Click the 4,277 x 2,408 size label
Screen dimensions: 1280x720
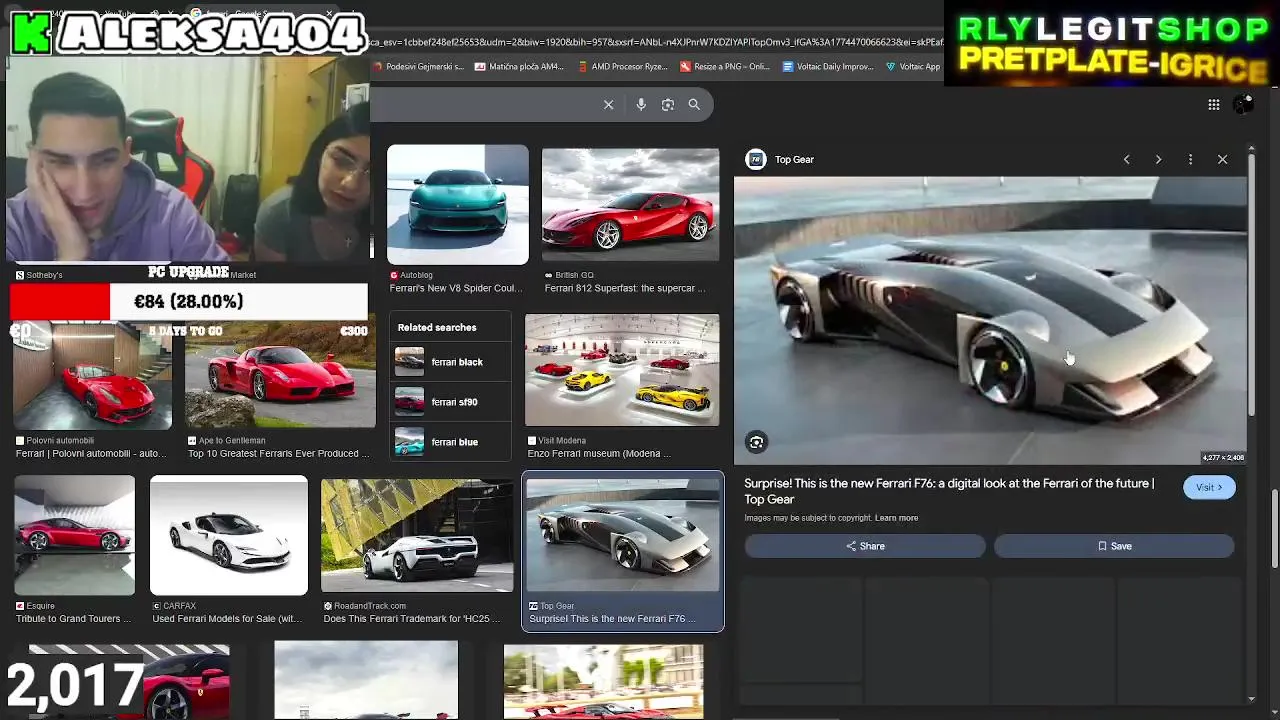coord(1222,457)
